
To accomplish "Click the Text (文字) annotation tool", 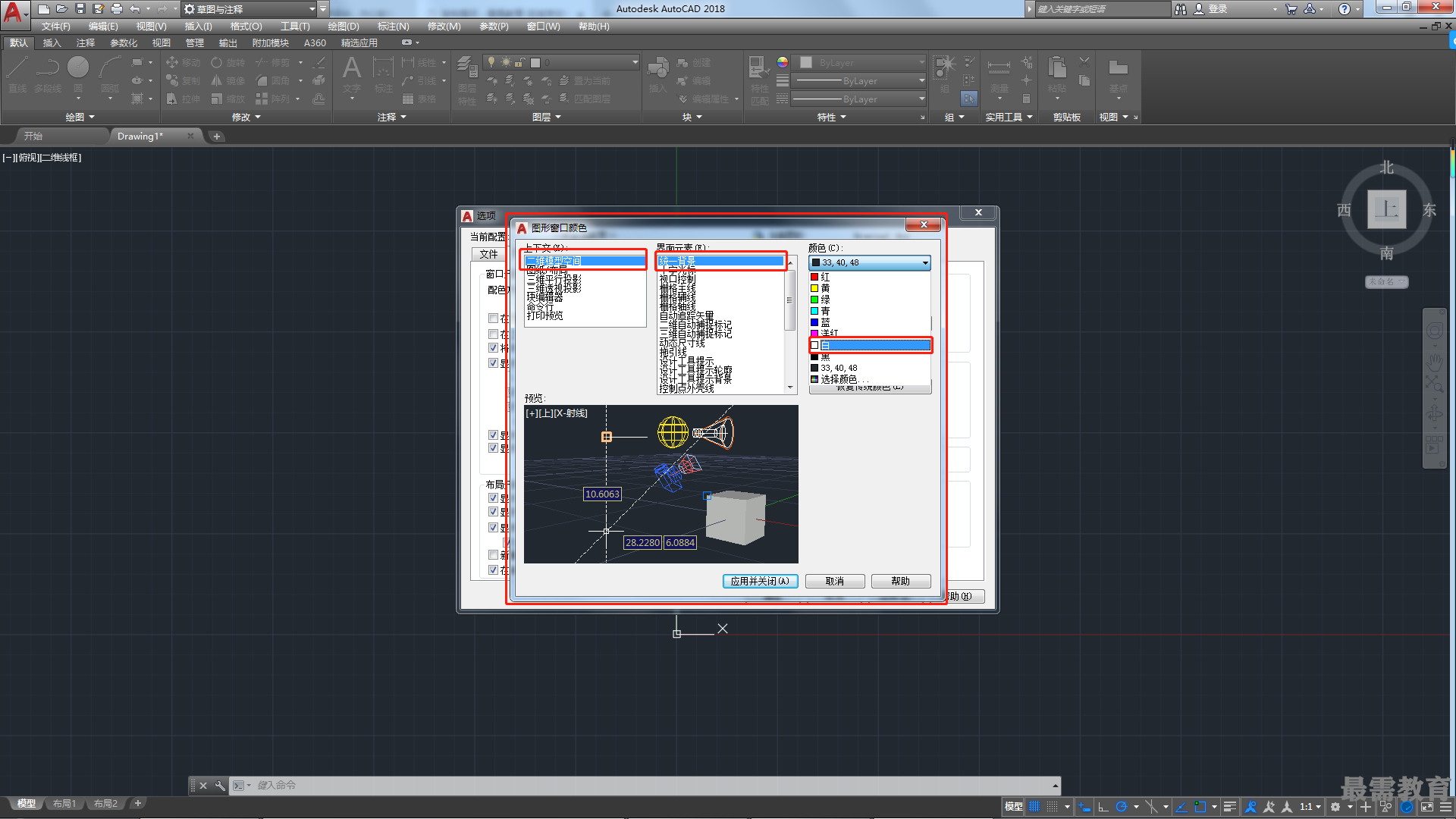I will pos(351,74).
